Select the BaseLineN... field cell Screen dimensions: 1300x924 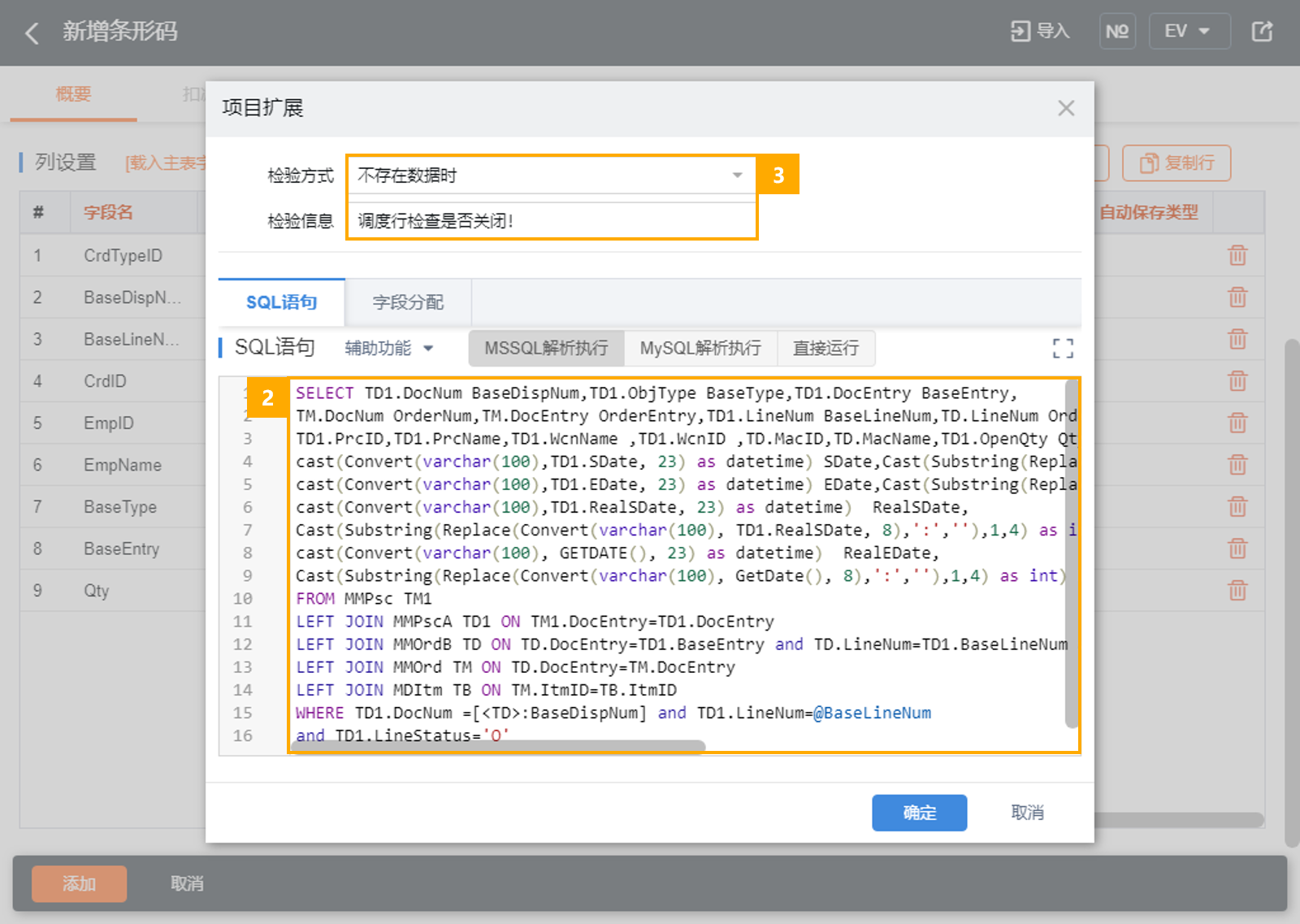[132, 339]
